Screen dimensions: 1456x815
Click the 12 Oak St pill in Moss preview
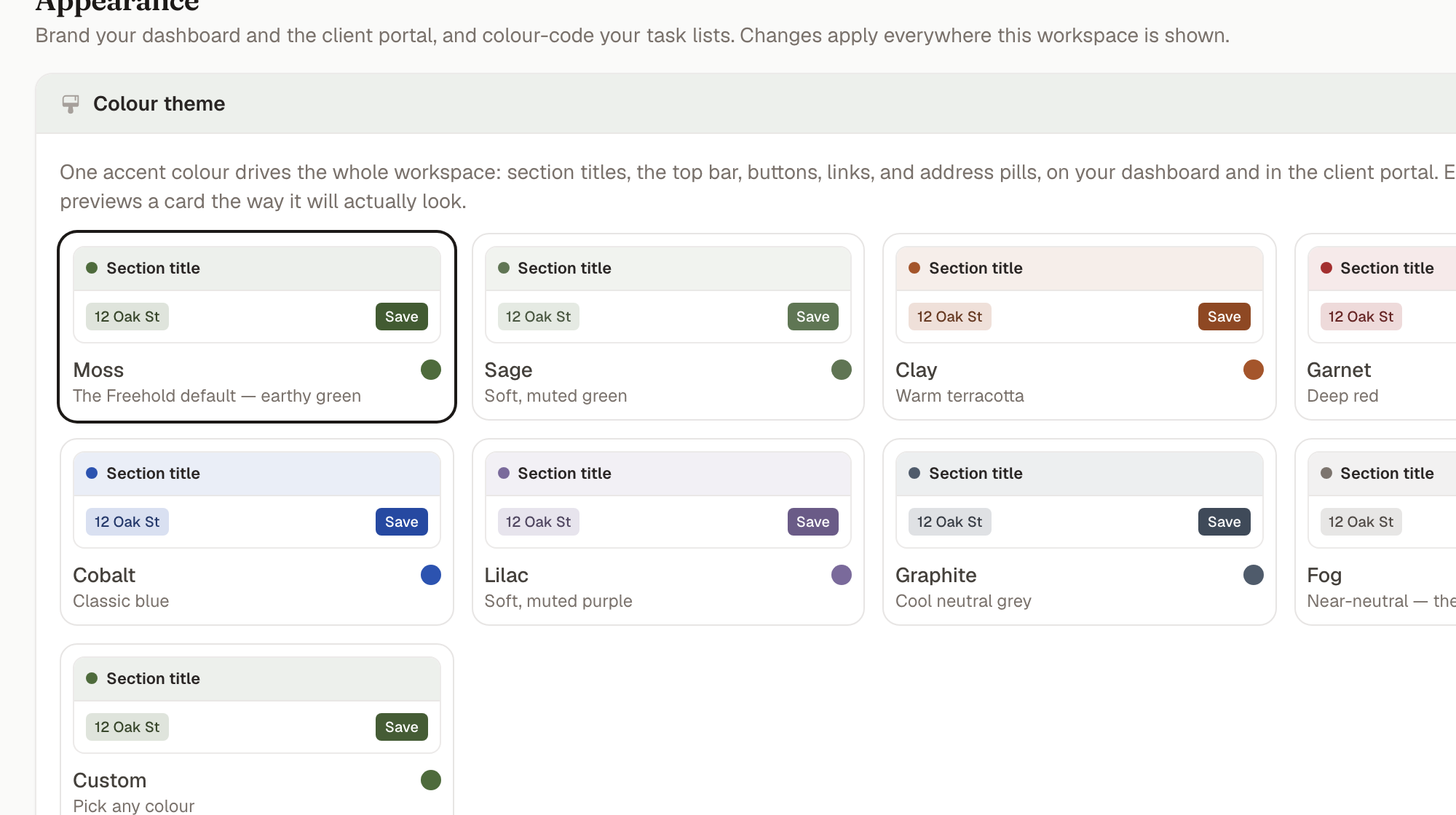[127, 317]
